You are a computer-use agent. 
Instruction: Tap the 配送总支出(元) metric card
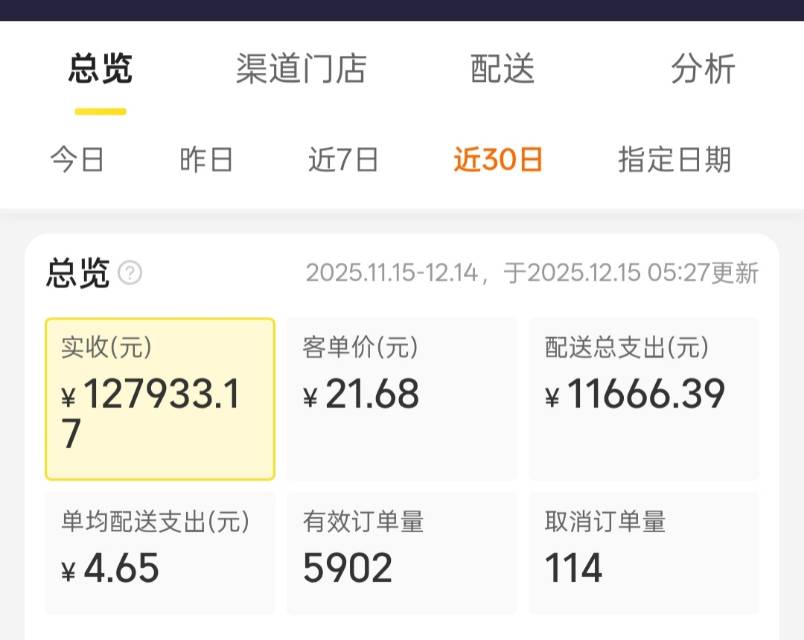(644, 399)
